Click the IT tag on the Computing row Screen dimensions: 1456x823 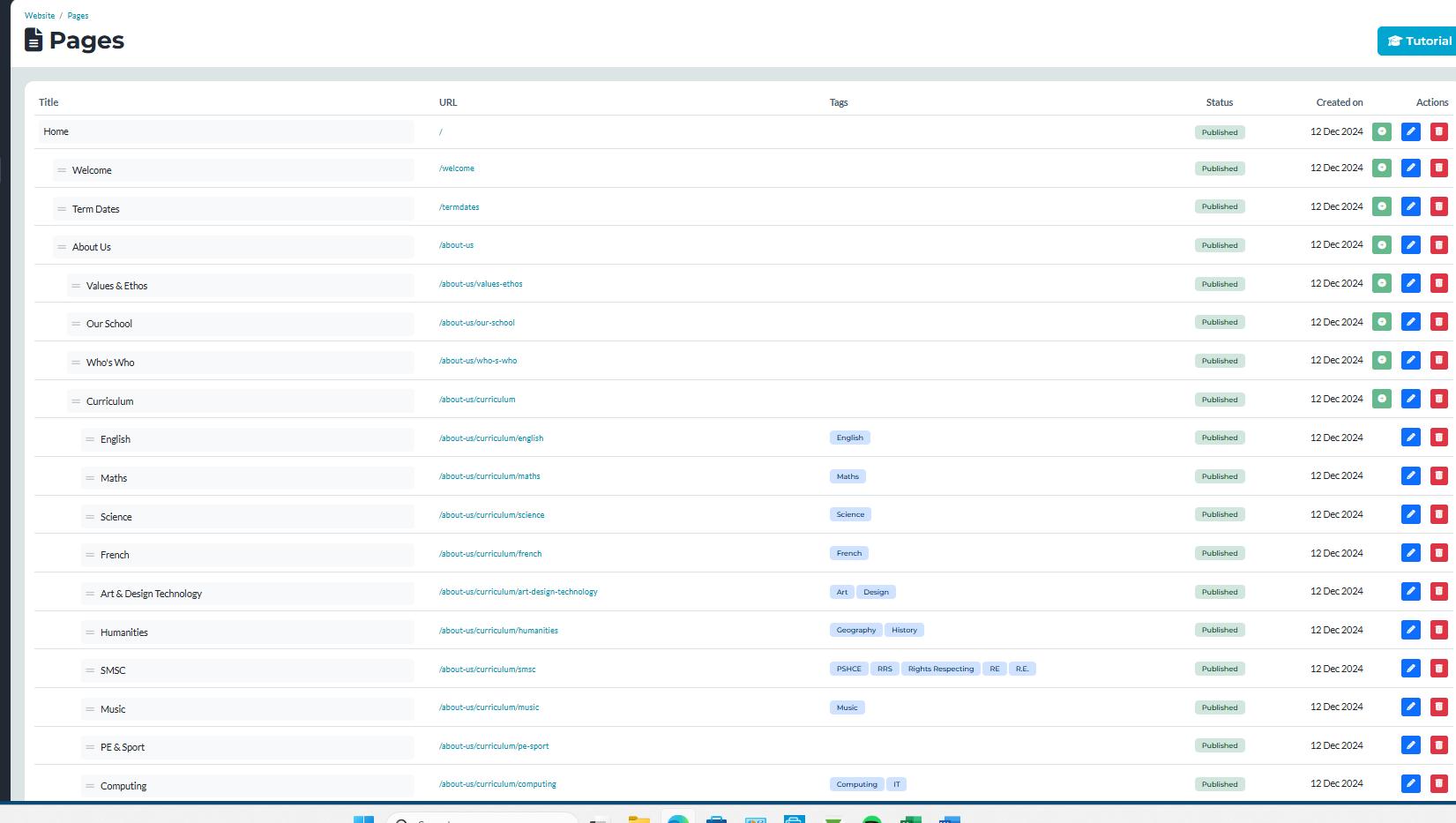[896, 784]
